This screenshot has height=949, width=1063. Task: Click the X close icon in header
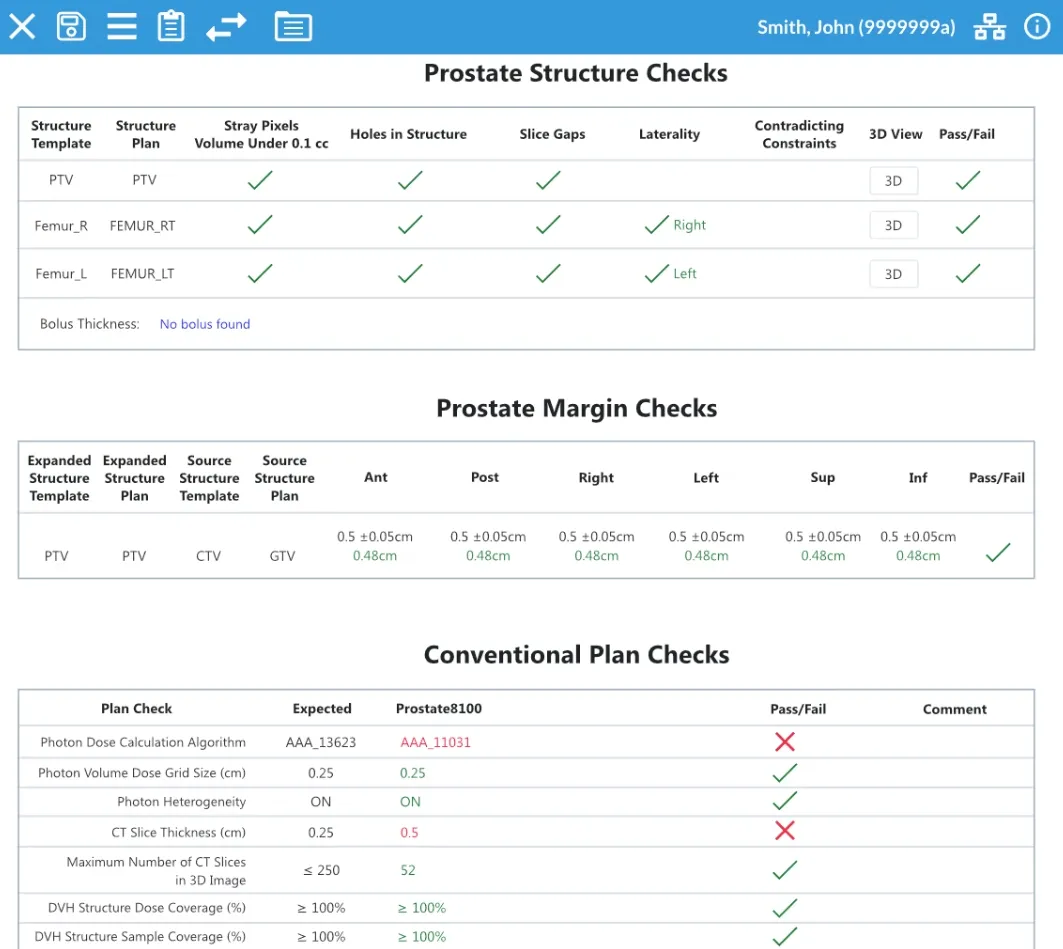pyautogui.click(x=22, y=26)
